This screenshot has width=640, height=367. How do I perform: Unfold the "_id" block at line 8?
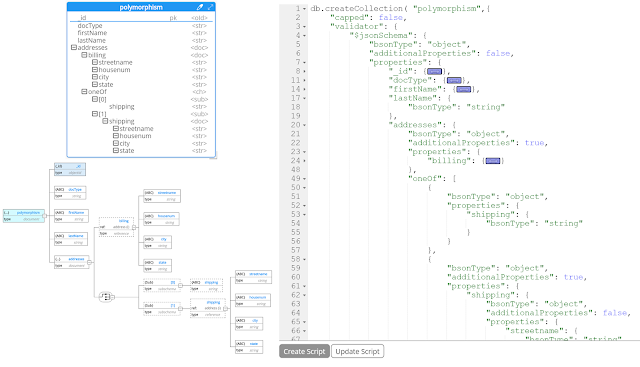pos(304,72)
